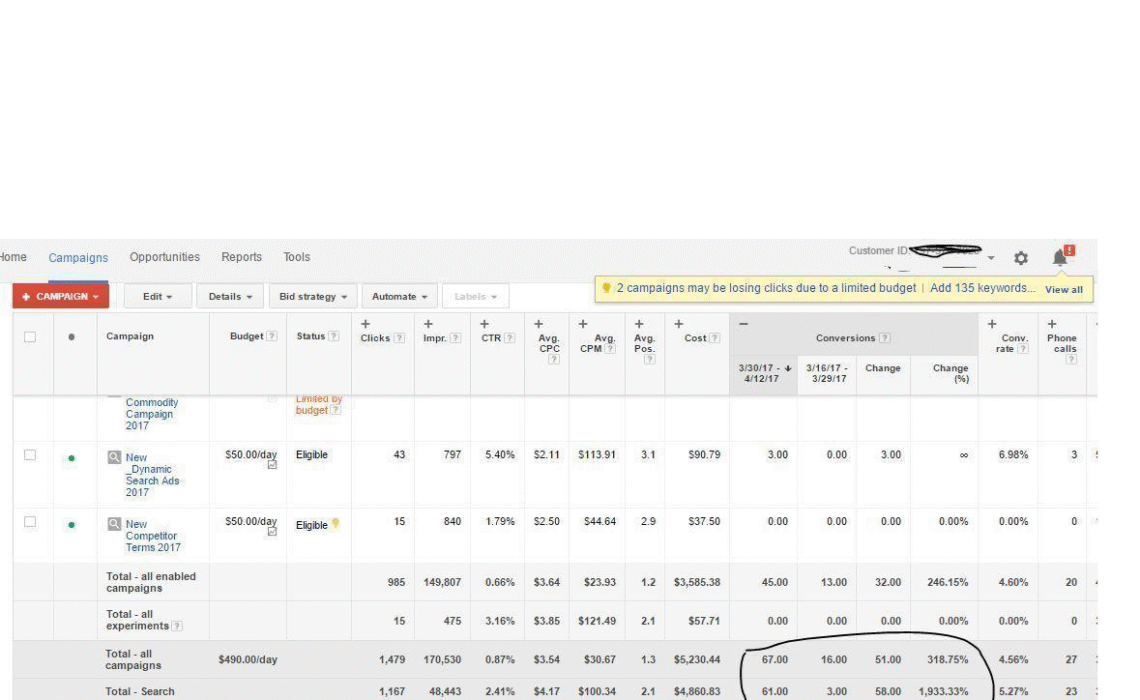The height and width of the screenshot is (700, 1140).
Task: Click the help icon beside Budget header
Action: 272,337
